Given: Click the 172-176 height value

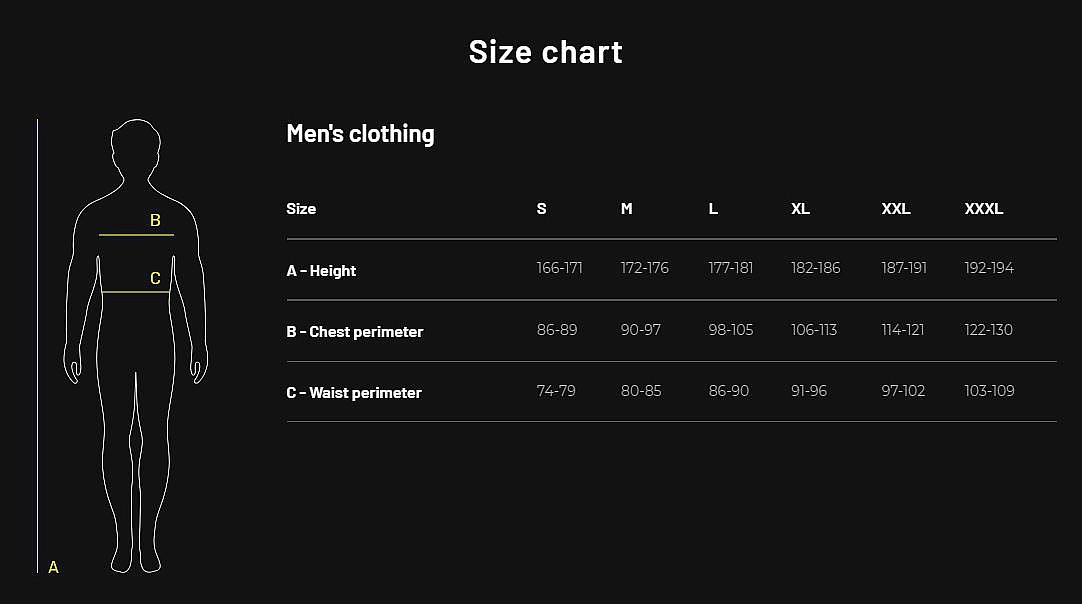Looking at the screenshot, I should coord(645,268).
